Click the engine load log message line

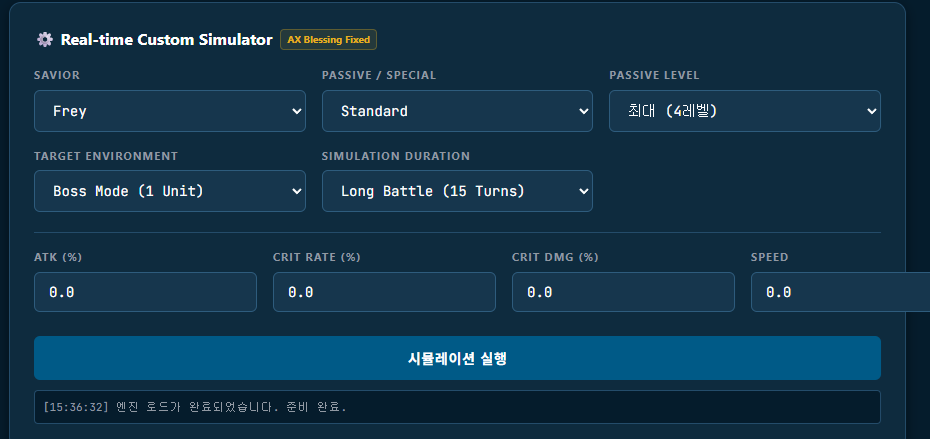201,407
